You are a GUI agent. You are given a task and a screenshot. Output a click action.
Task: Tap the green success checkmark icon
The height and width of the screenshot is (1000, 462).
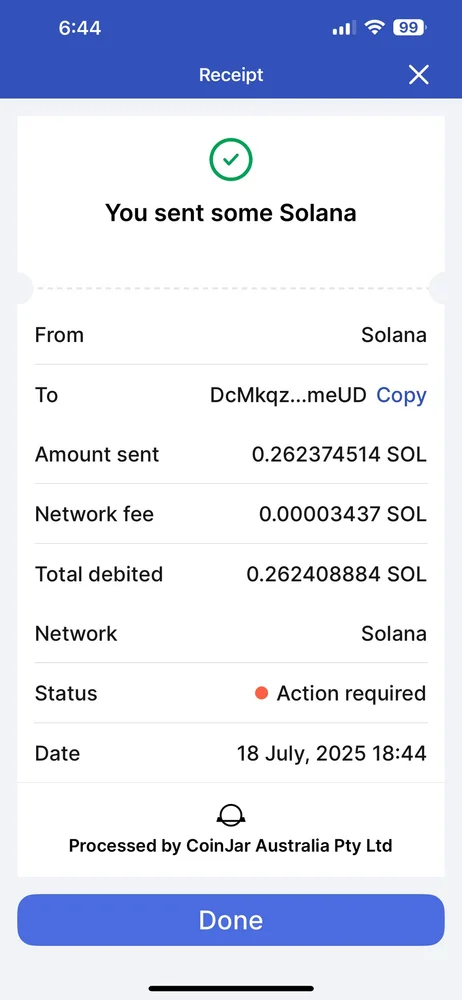pyautogui.click(x=231, y=159)
